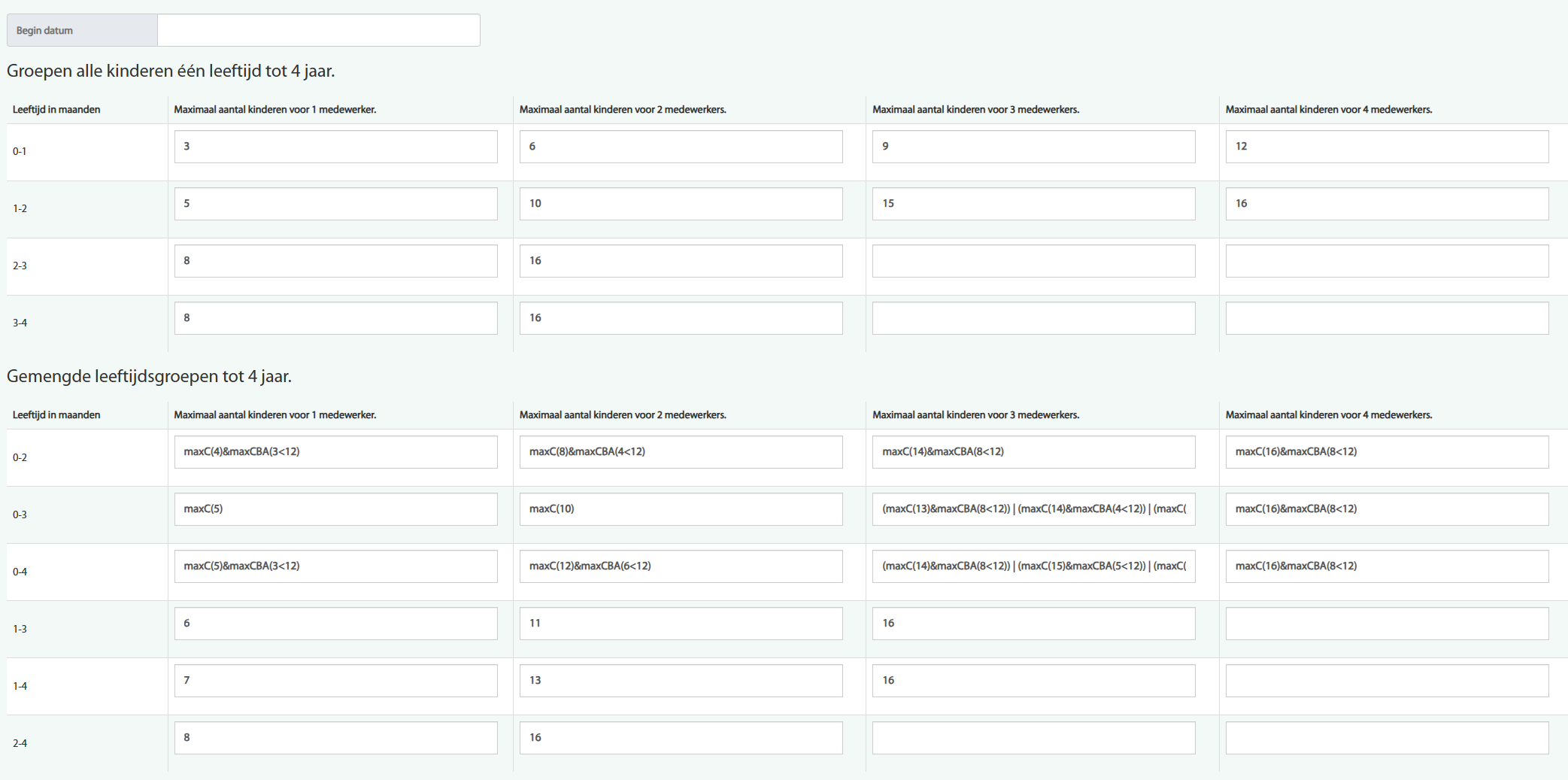Click the field containing maxC(8)&maxCBA(4<12)
Viewport: 1568px width, 780px height.
point(681,452)
